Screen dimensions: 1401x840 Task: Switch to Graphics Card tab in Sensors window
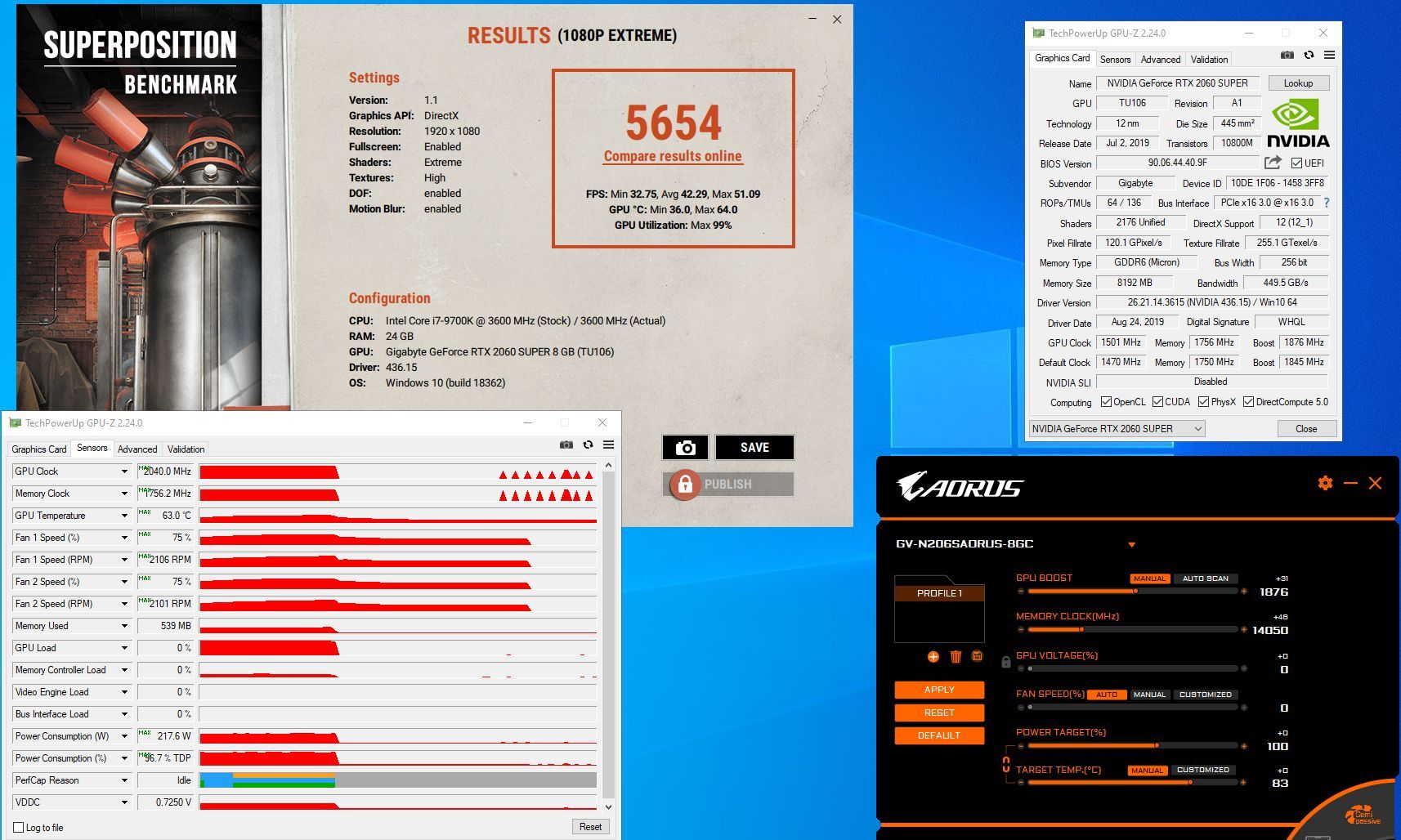click(39, 449)
